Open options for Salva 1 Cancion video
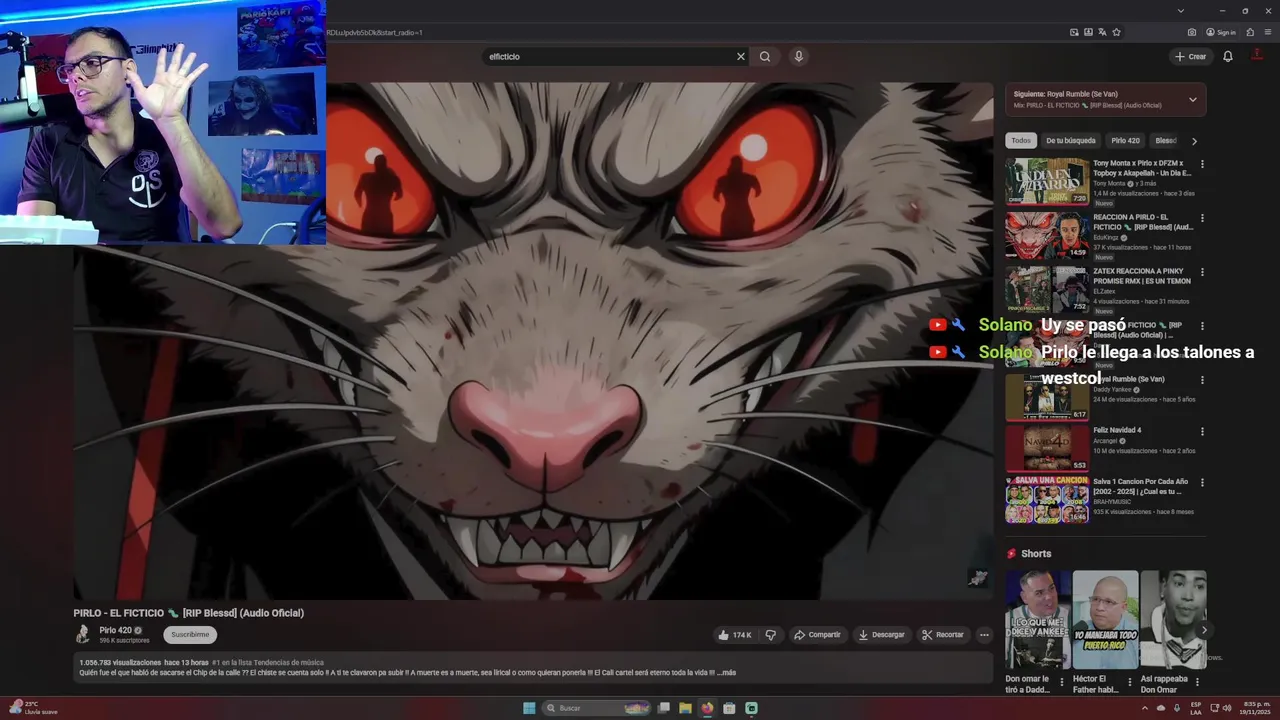 click(x=1202, y=483)
